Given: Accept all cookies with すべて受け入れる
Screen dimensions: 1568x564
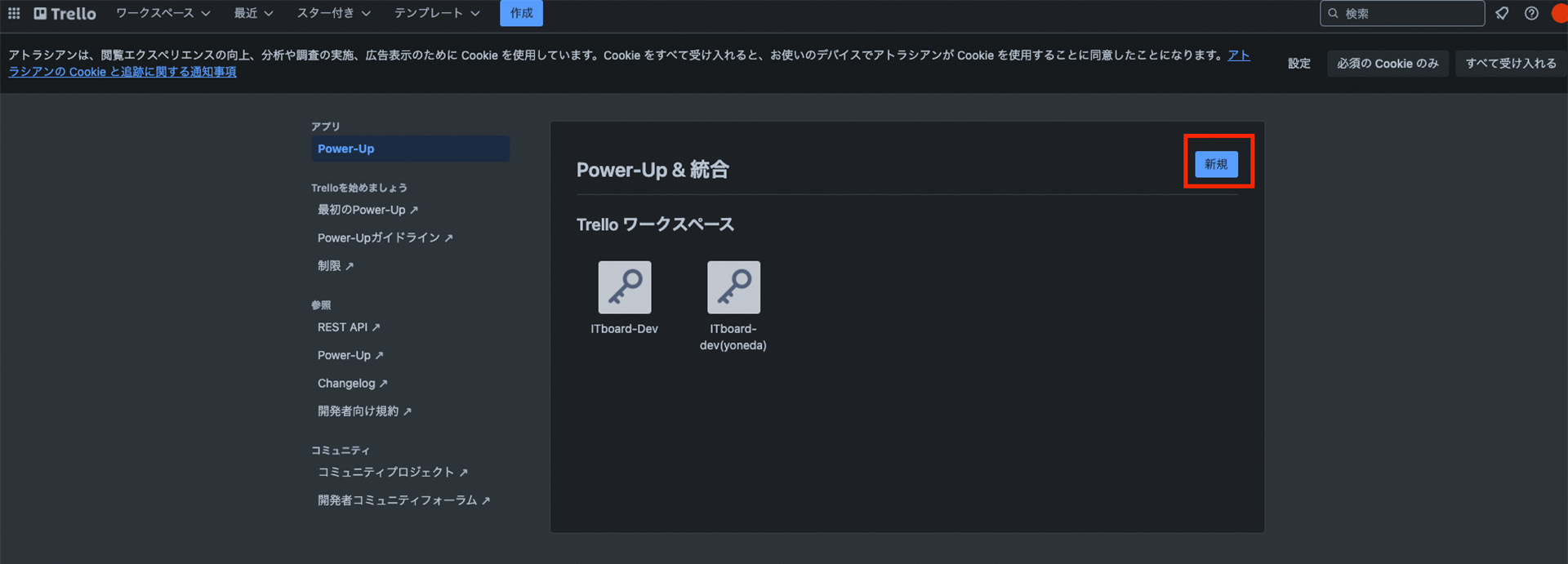Looking at the screenshot, I should pos(1510,64).
